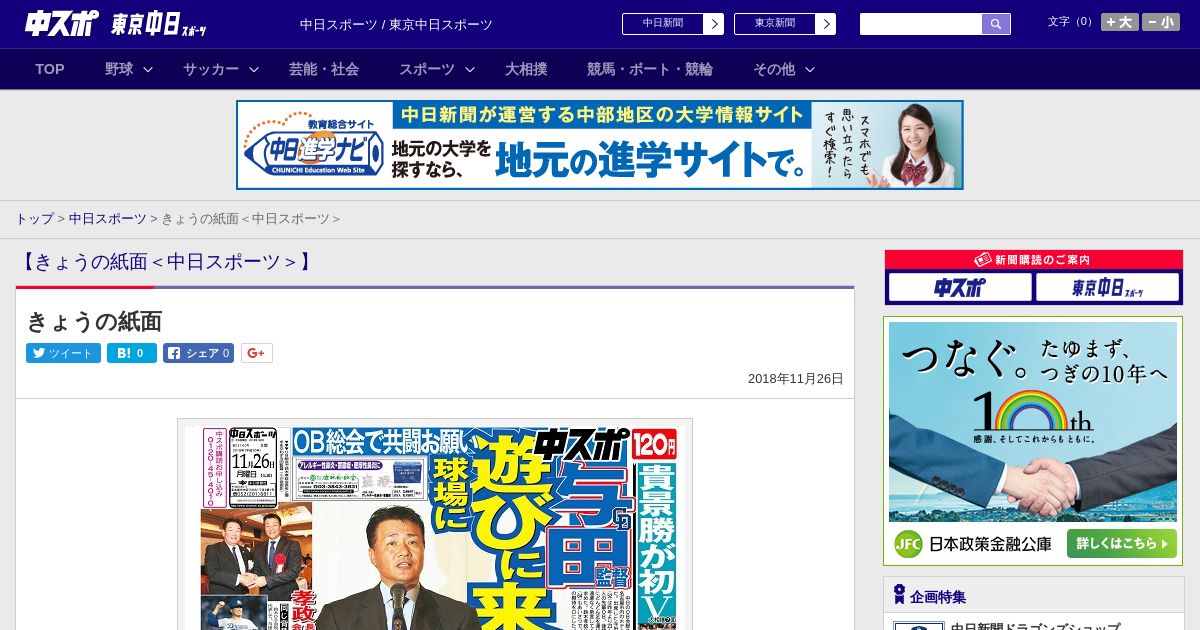Click the magnifier search button

pos(996,24)
